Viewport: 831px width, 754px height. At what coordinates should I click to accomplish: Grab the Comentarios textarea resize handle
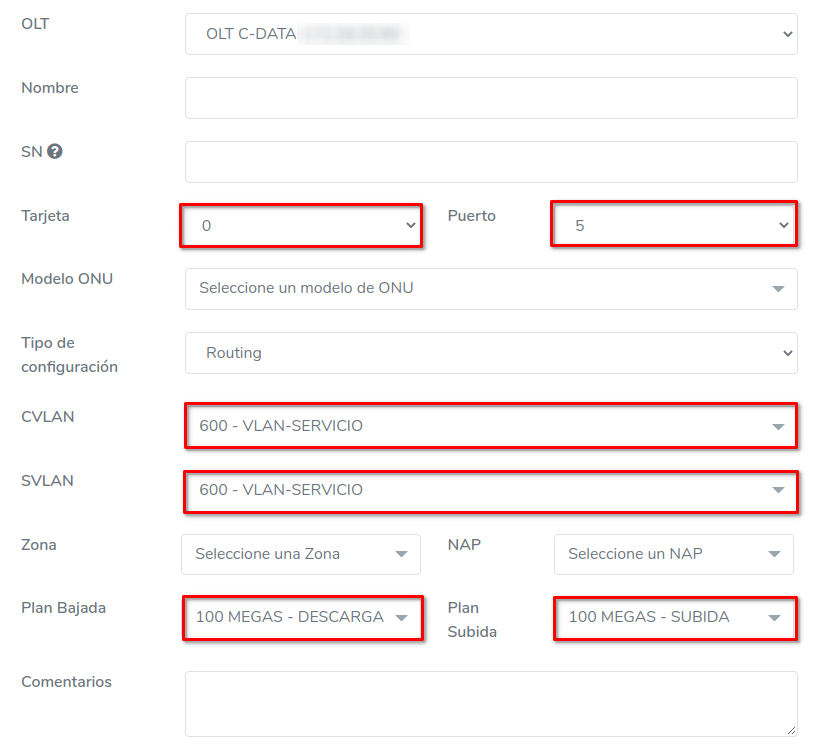click(791, 731)
